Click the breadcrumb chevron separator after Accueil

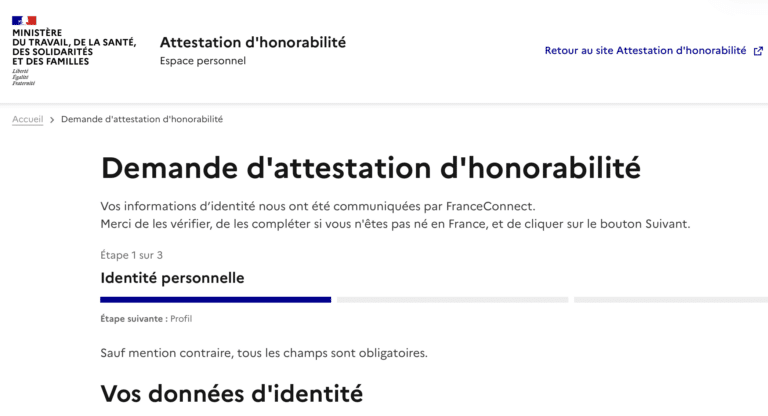coord(52,120)
